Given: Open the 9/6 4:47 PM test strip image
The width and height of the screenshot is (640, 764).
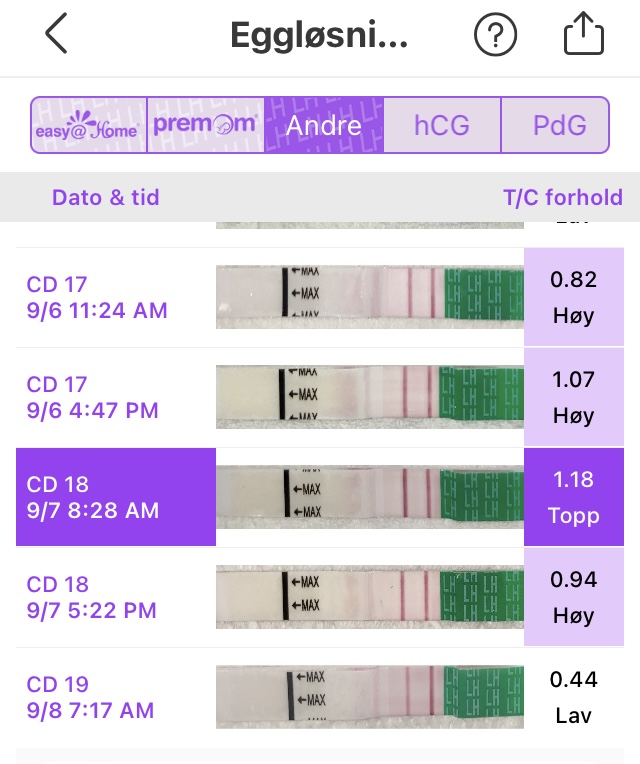Looking at the screenshot, I should click(x=370, y=397).
